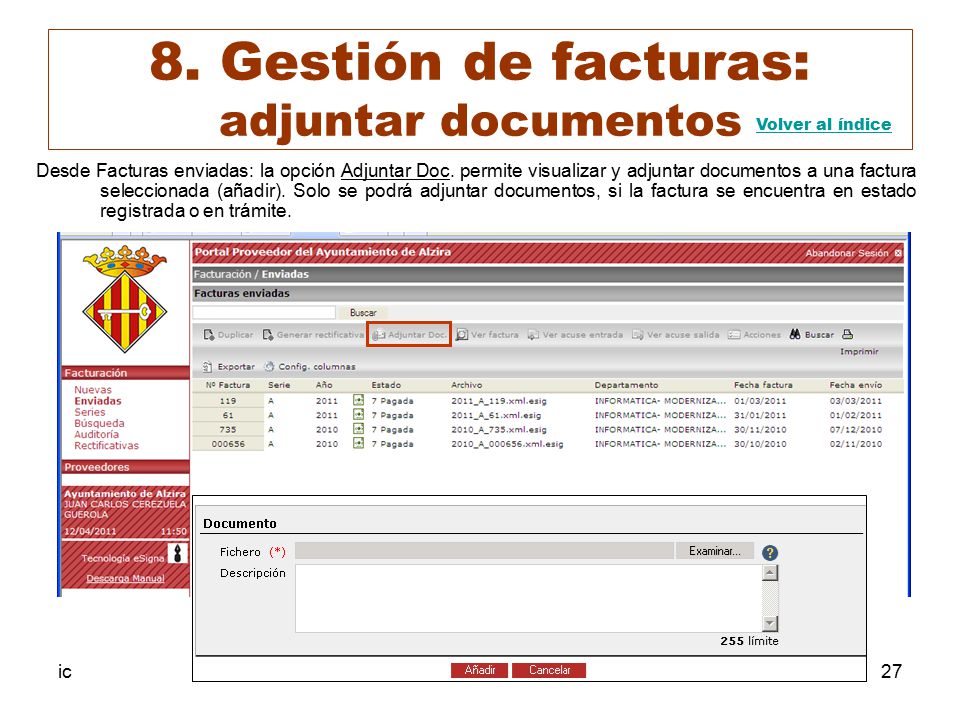The image size is (960, 720).
Task: Sort by the Estado column header
Action: [x=386, y=385]
